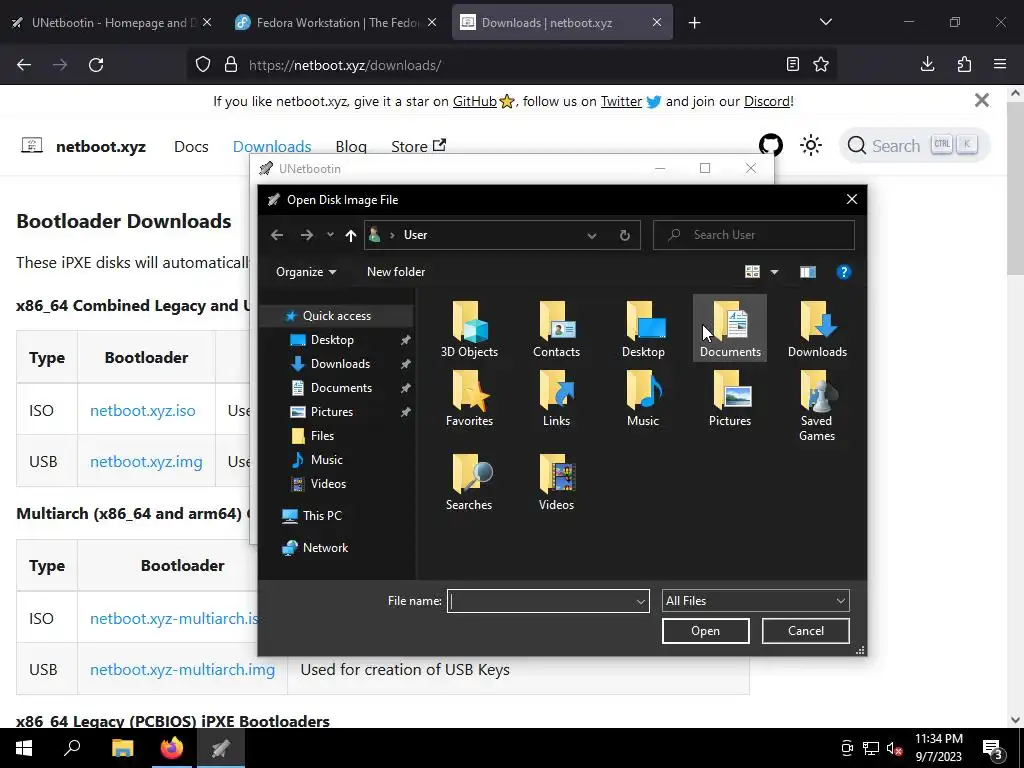
Task: Select the Searches folder
Action: [x=469, y=482]
